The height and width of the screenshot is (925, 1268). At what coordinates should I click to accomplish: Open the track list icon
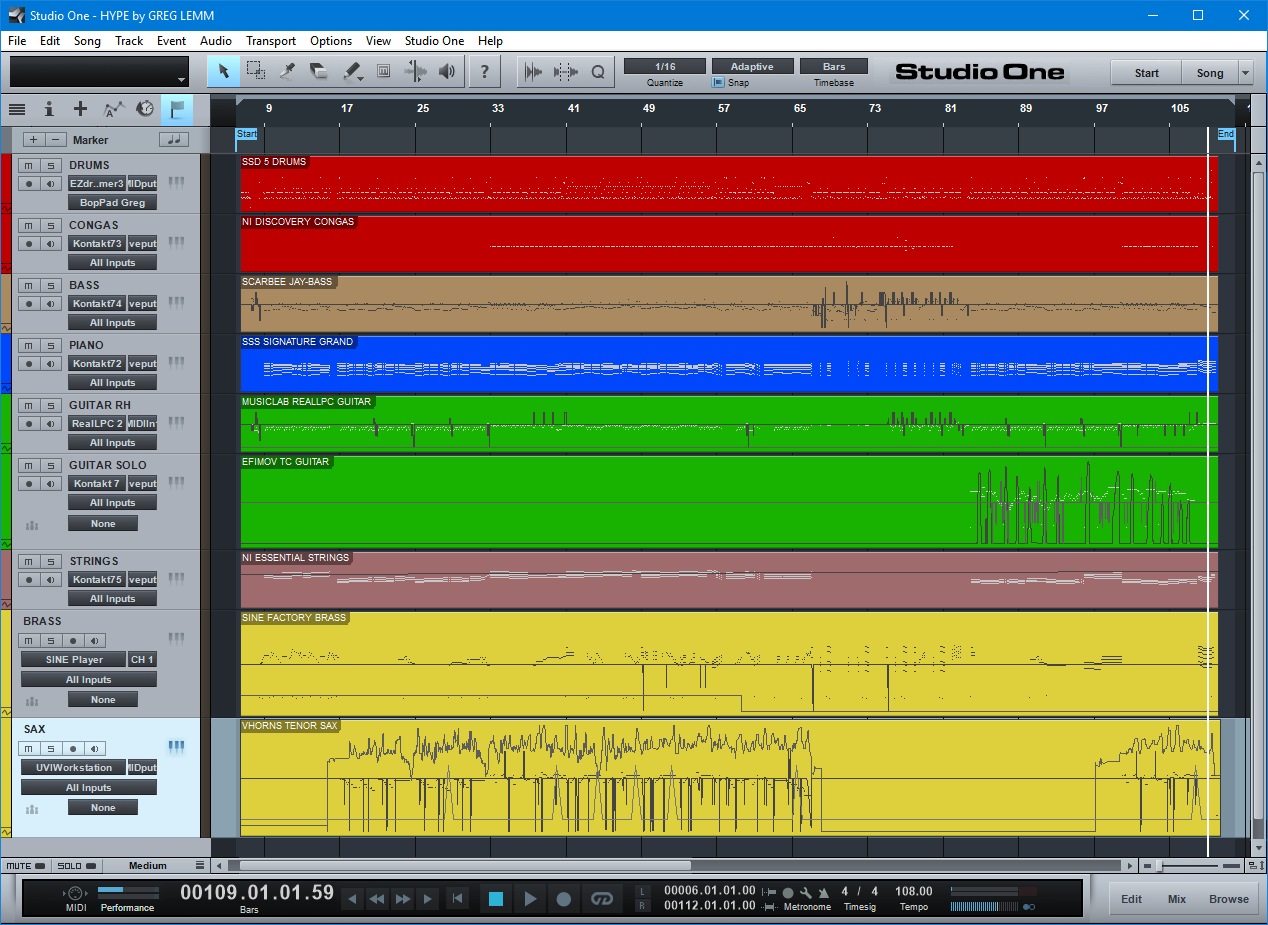(x=17, y=109)
